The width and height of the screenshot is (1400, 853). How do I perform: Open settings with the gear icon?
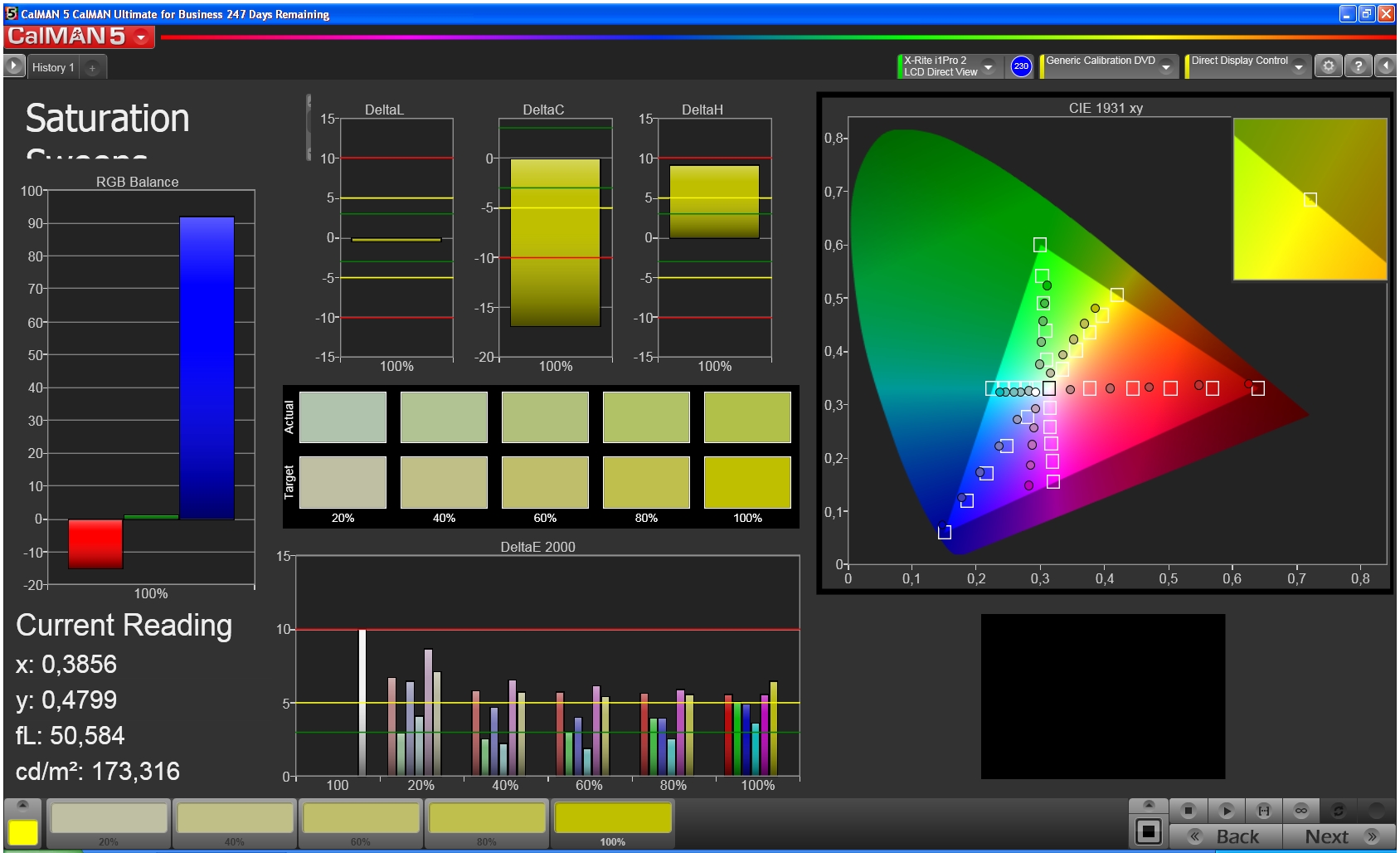(x=1329, y=66)
